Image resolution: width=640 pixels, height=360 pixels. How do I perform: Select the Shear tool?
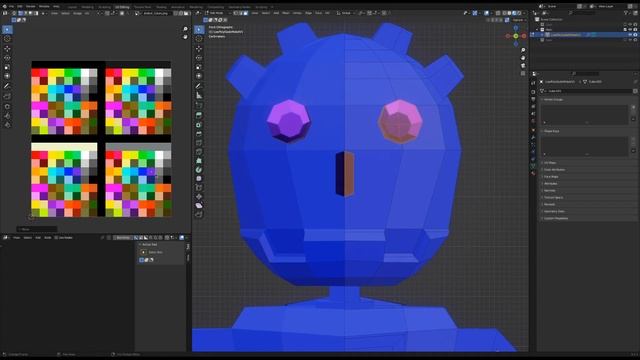coord(199,206)
